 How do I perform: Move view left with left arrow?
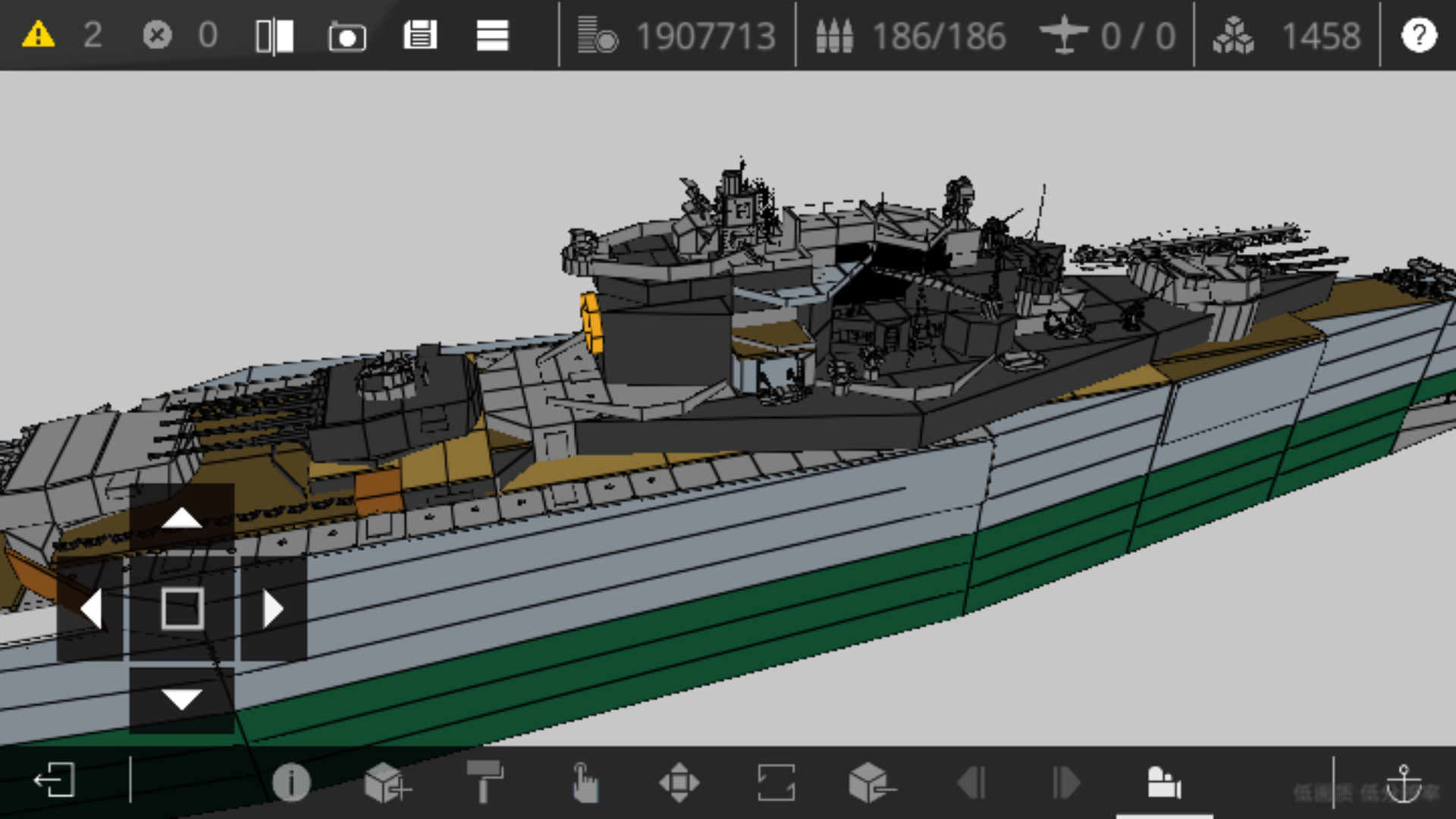coord(90,609)
